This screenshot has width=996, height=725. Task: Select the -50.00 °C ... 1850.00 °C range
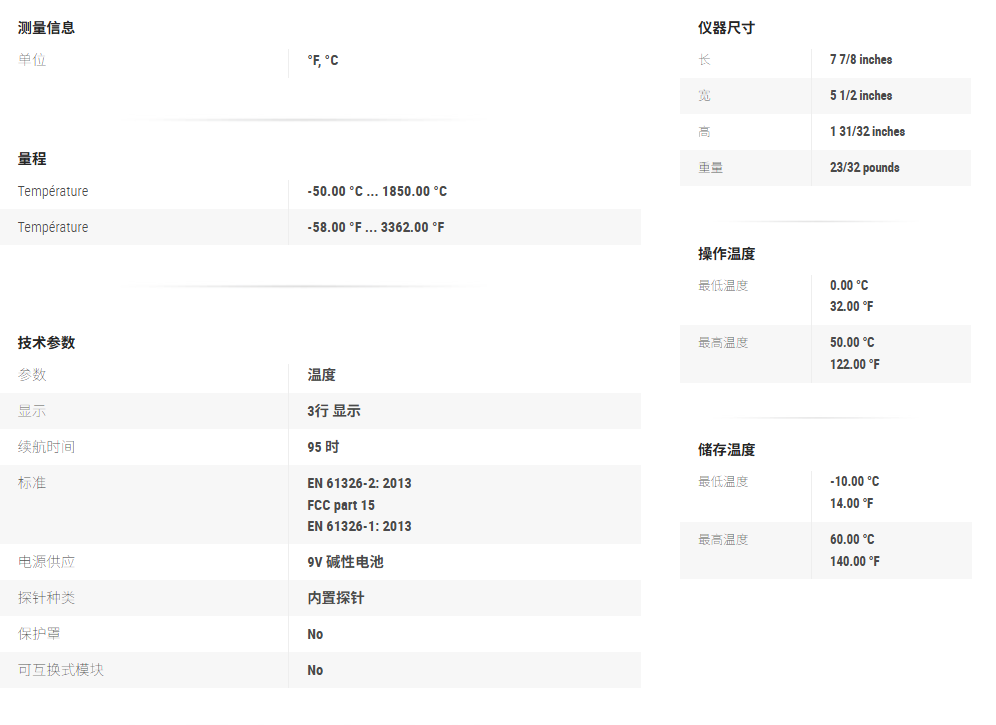pos(377,192)
